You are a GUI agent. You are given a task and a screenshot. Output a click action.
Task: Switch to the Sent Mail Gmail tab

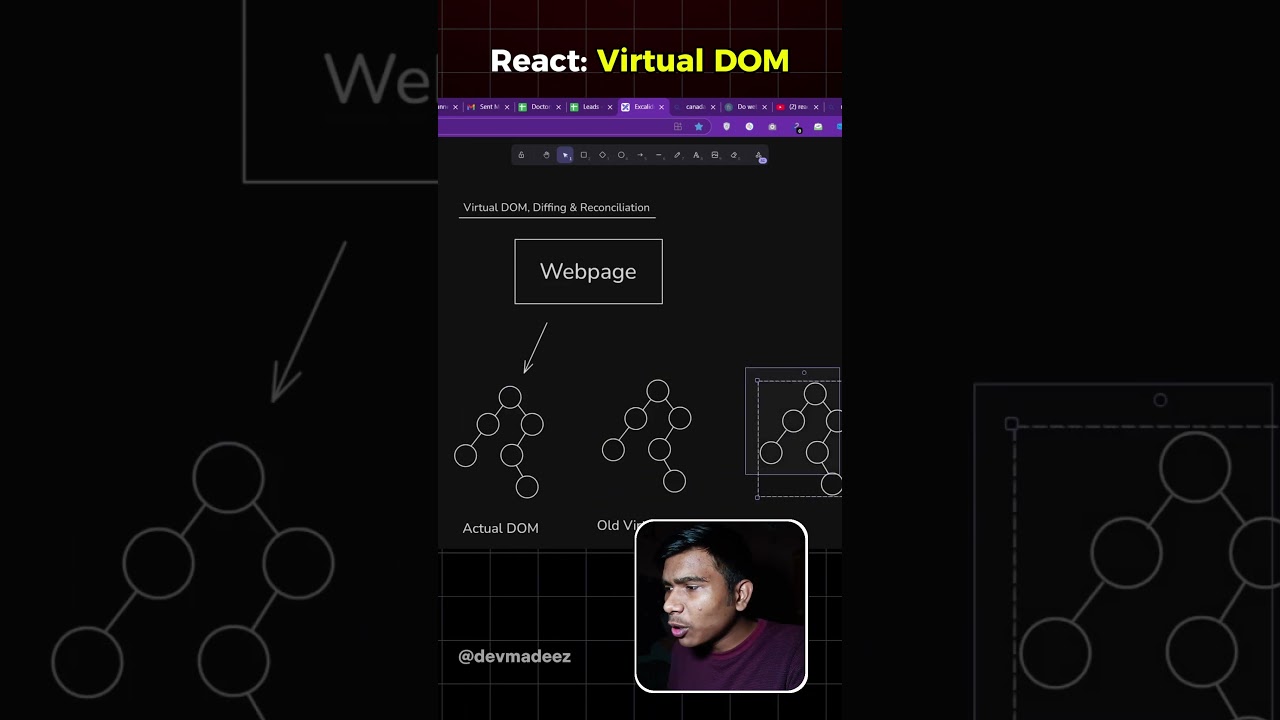click(x=487, y=107)
